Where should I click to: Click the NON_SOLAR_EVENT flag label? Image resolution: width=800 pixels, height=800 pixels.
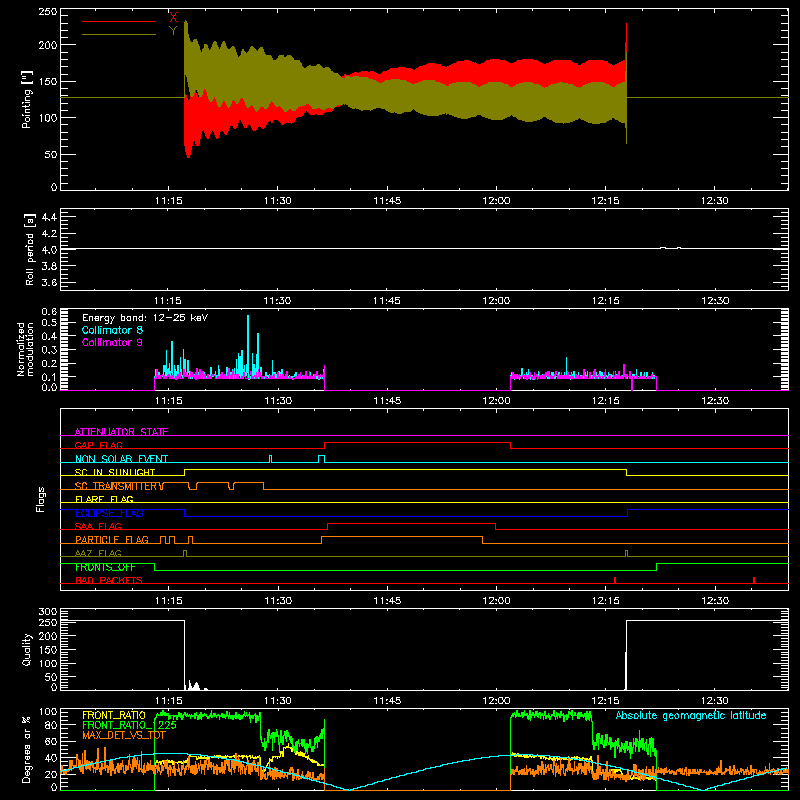[x=121, y=459]
